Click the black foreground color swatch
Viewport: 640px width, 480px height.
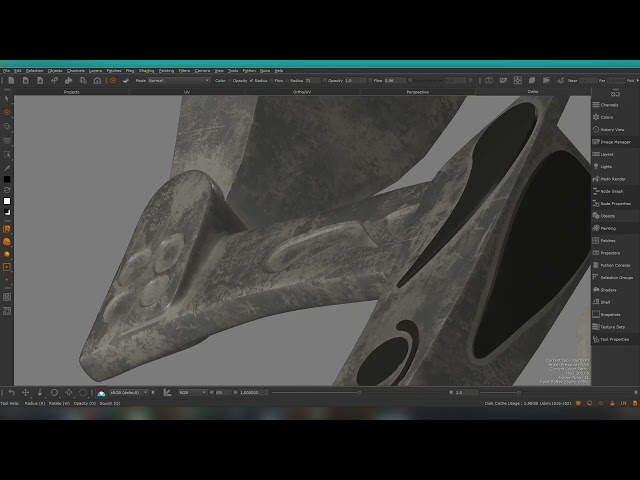(7, 179)
